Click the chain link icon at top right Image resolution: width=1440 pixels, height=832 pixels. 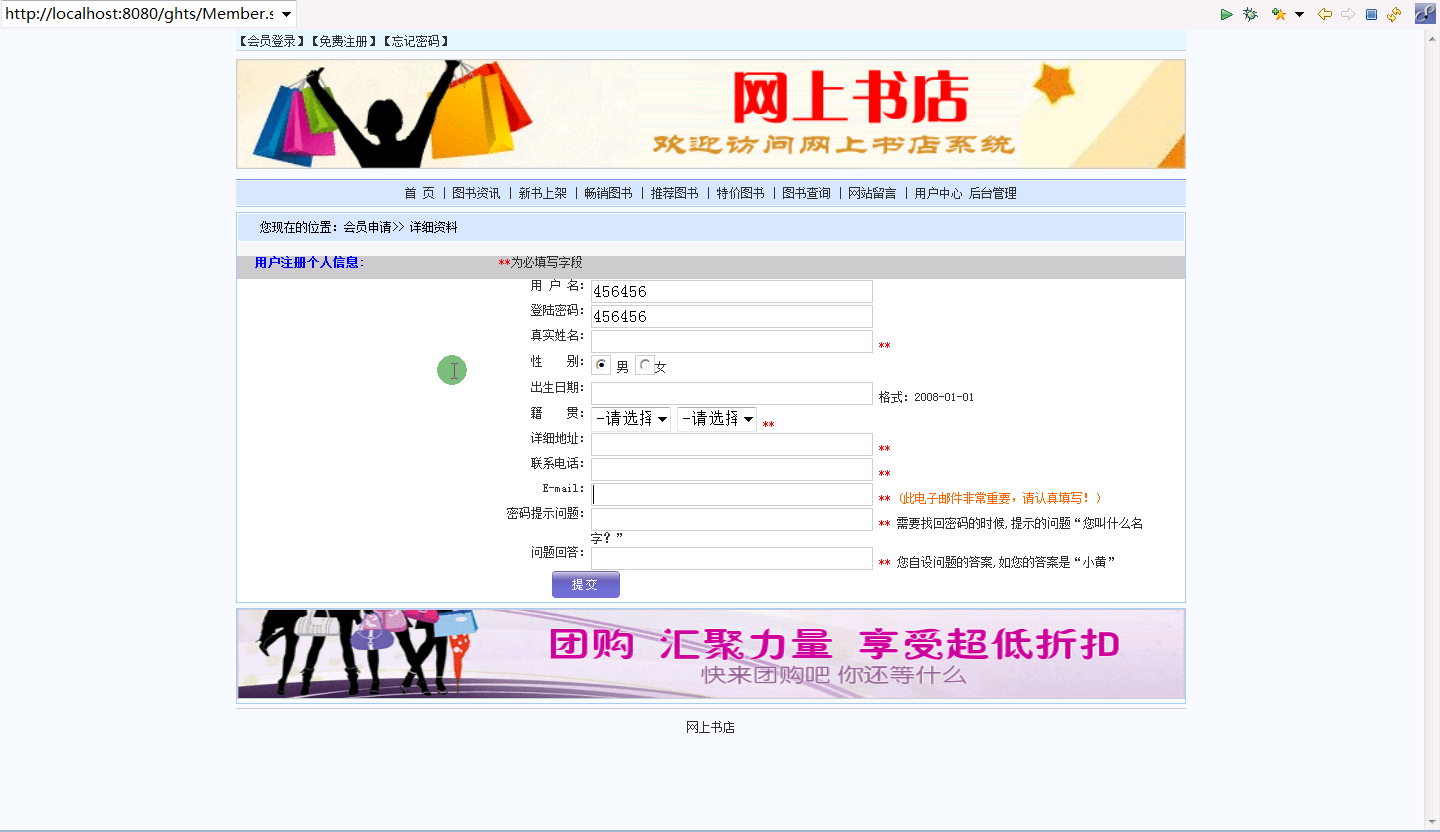click(1425, 13)
